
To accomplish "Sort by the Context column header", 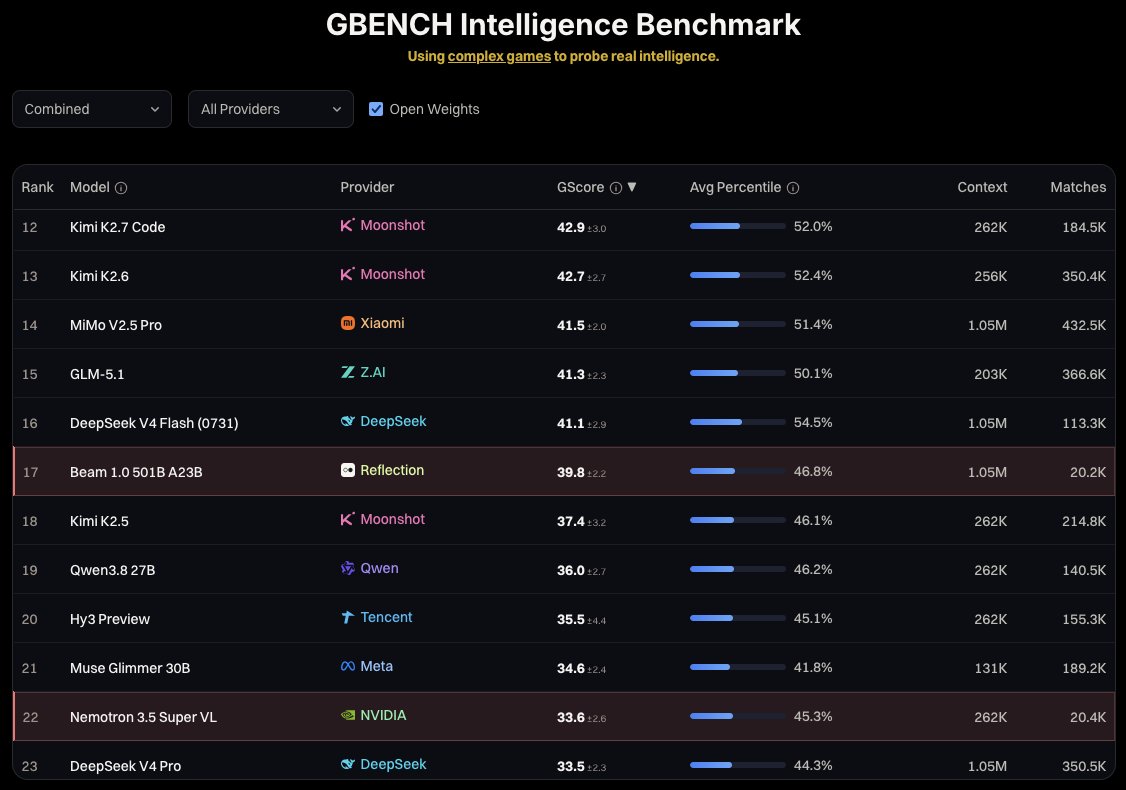I will click(x=982, y=187).
